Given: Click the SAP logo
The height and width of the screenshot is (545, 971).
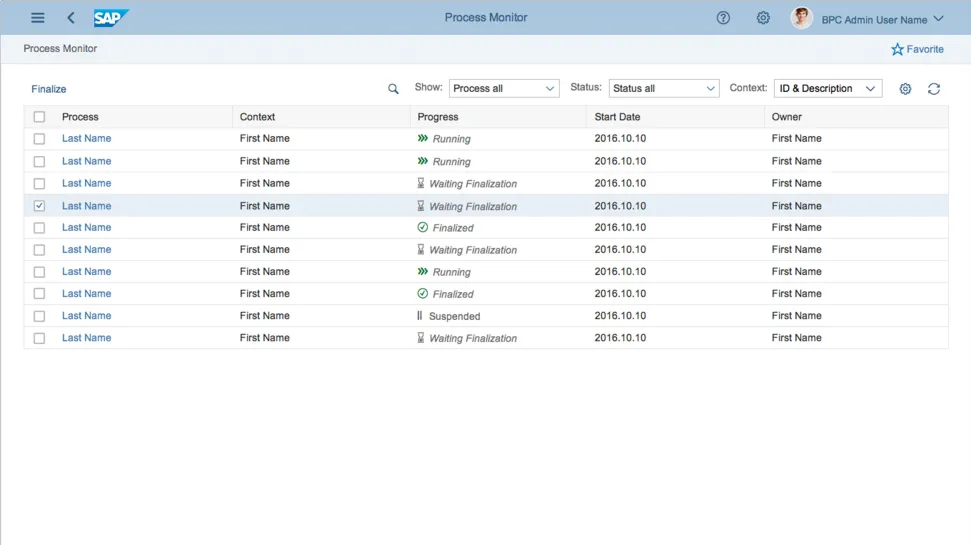Looking at the screenshot, I should tap(110, 18).
